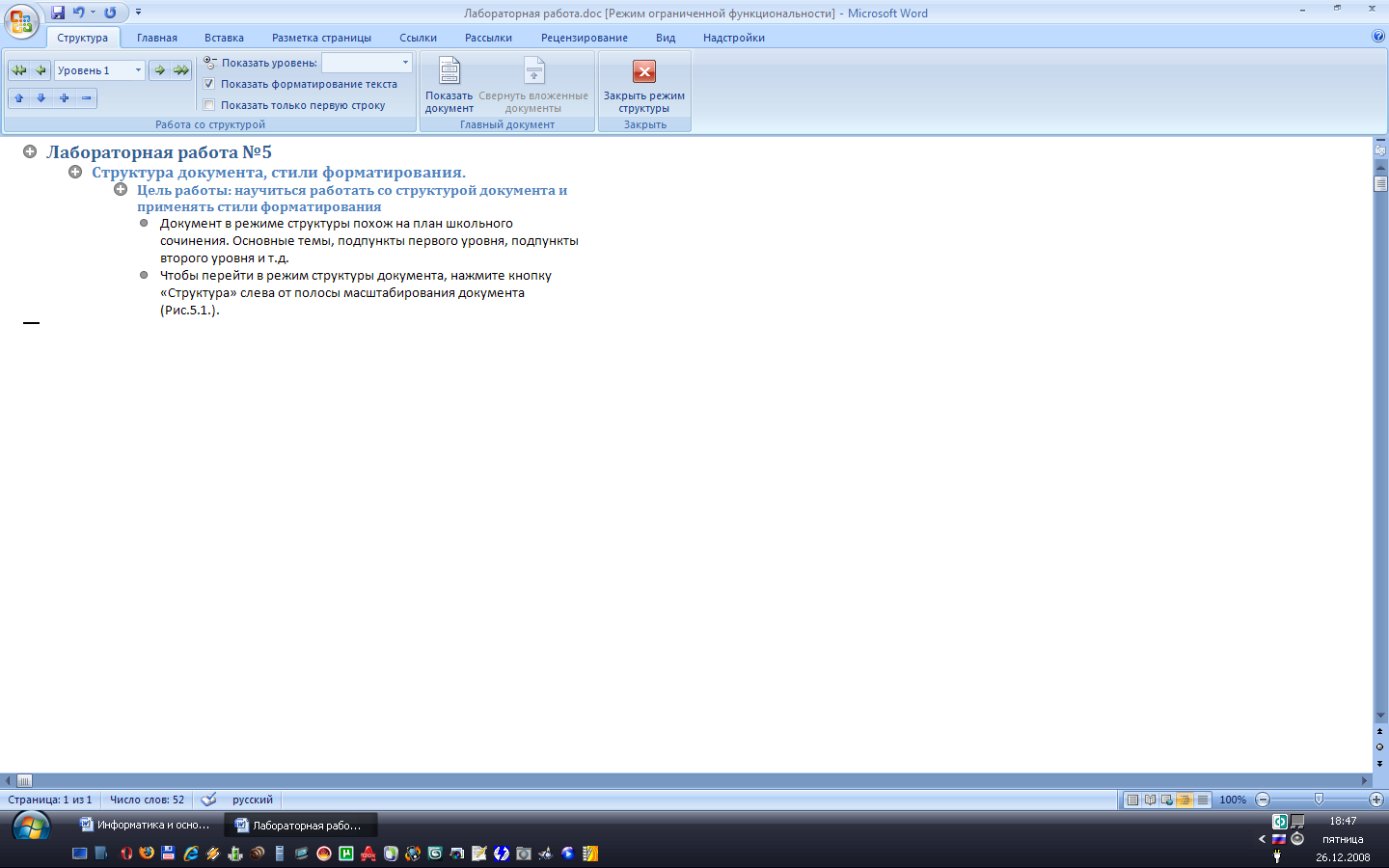Open the Вид ribbon tab
Viewport: 1389px width, 868px height.
coord(666,38)
